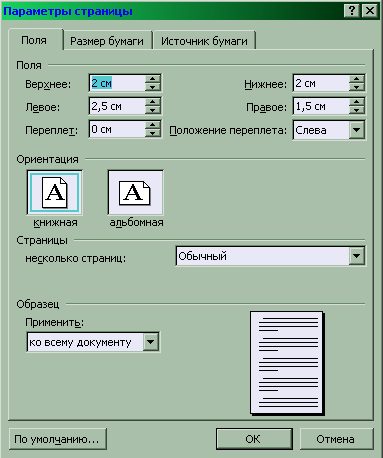The width and height of the screenshot is (383, 458).
Task: Click the Правое label
Action: (266, 107)
